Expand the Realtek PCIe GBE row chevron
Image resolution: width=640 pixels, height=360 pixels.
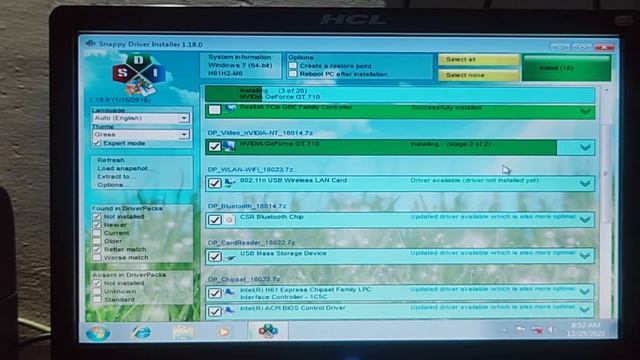(585, 111)
